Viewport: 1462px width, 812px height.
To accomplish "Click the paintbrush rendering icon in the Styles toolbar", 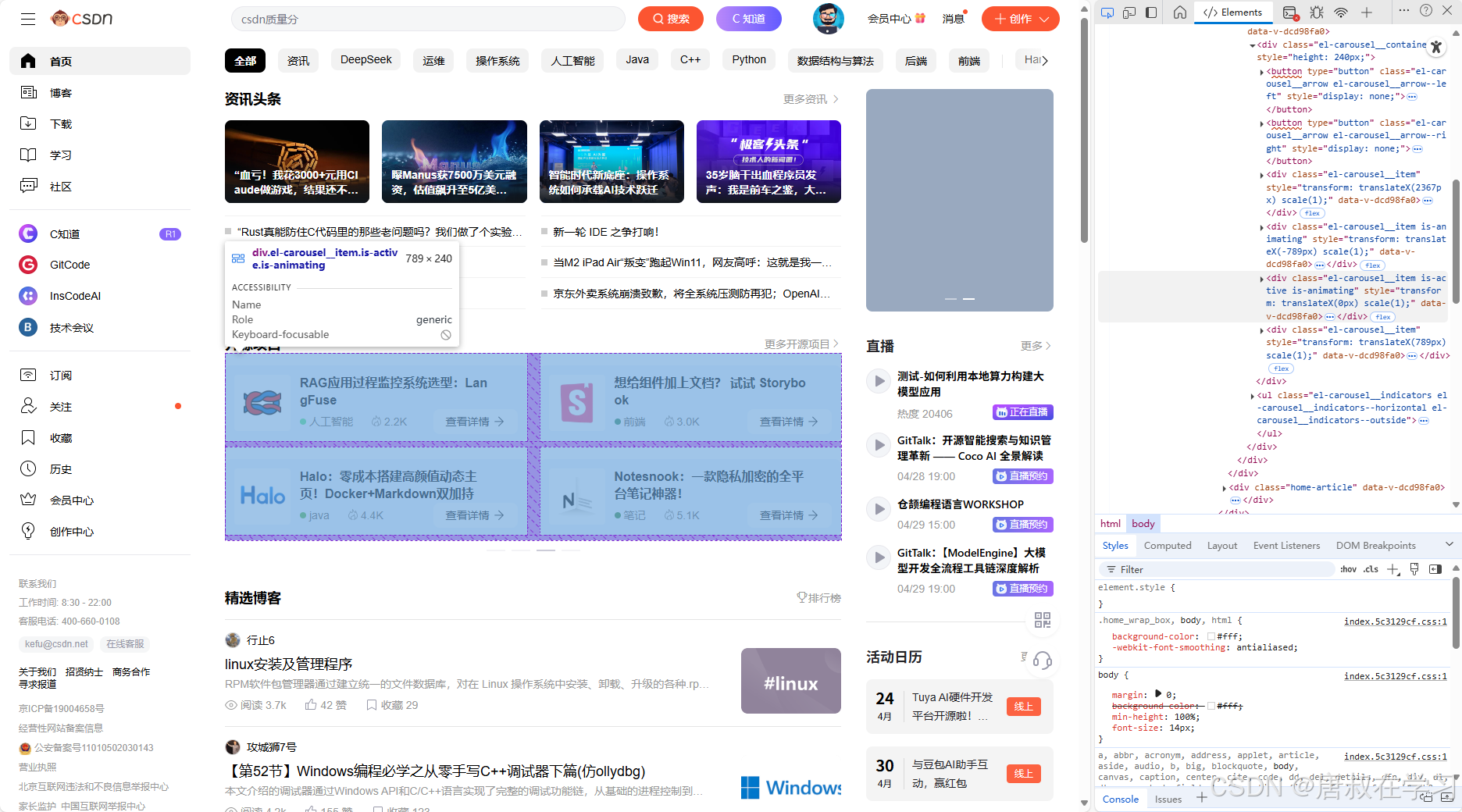I will [x=1414, y=569].
